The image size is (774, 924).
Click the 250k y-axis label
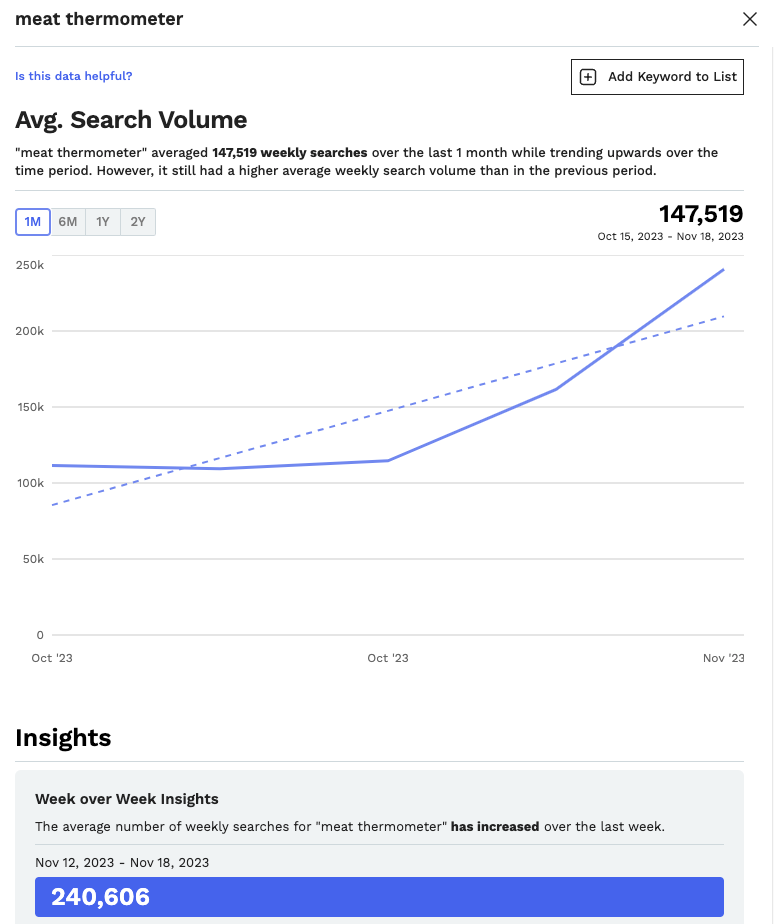(30, 265)
